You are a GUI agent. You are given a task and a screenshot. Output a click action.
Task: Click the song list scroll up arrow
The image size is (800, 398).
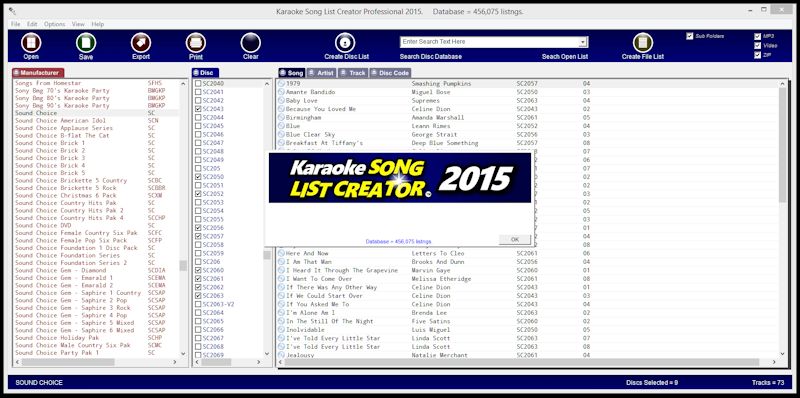click(x=783, y=84)
